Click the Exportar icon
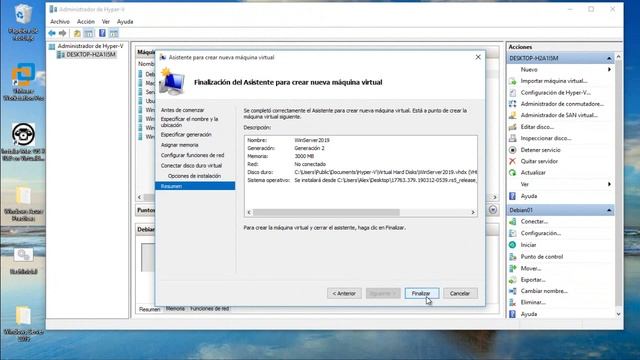 click(x=513, y=280)
